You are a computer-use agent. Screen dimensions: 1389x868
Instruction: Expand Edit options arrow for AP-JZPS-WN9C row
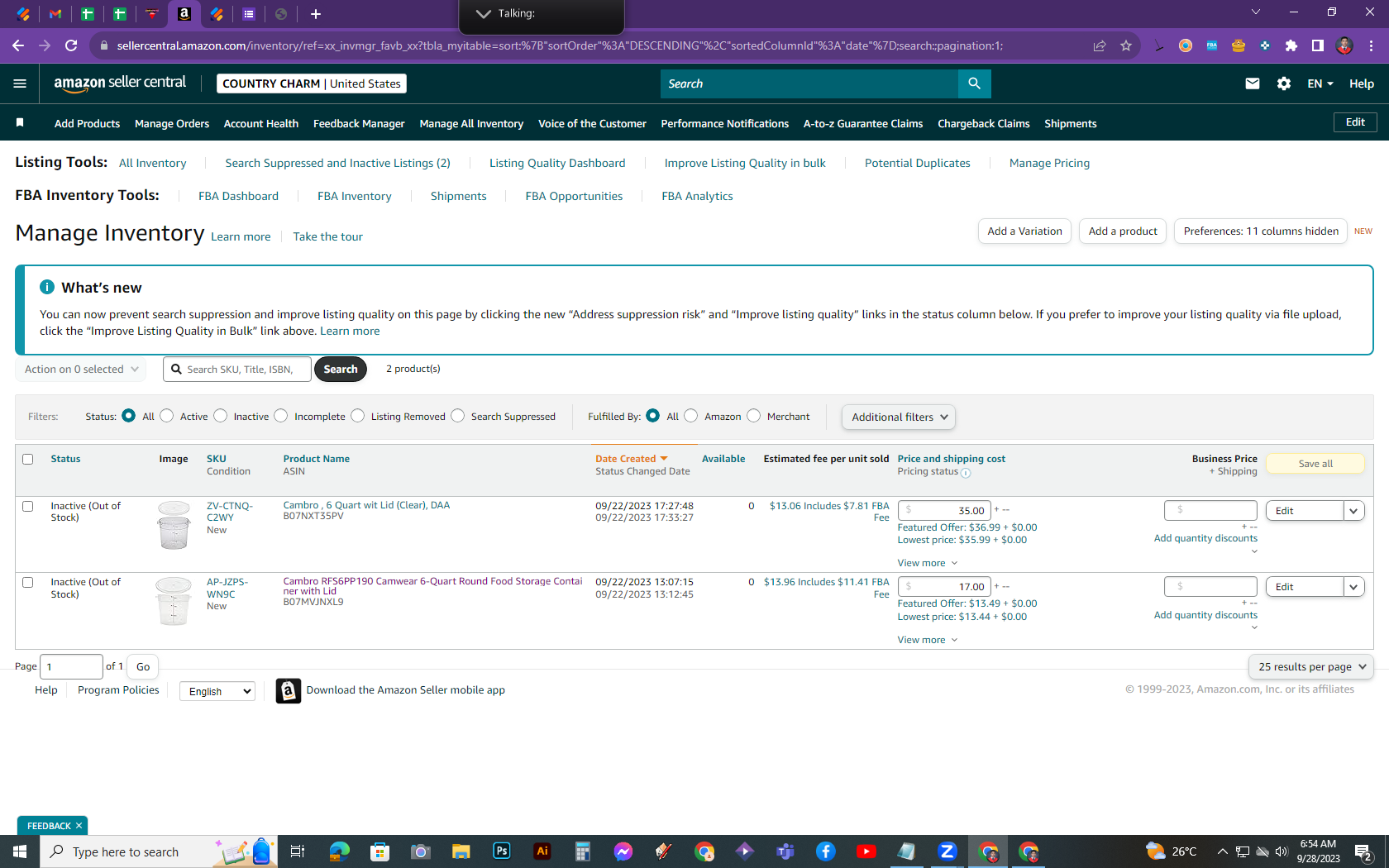1353,587
